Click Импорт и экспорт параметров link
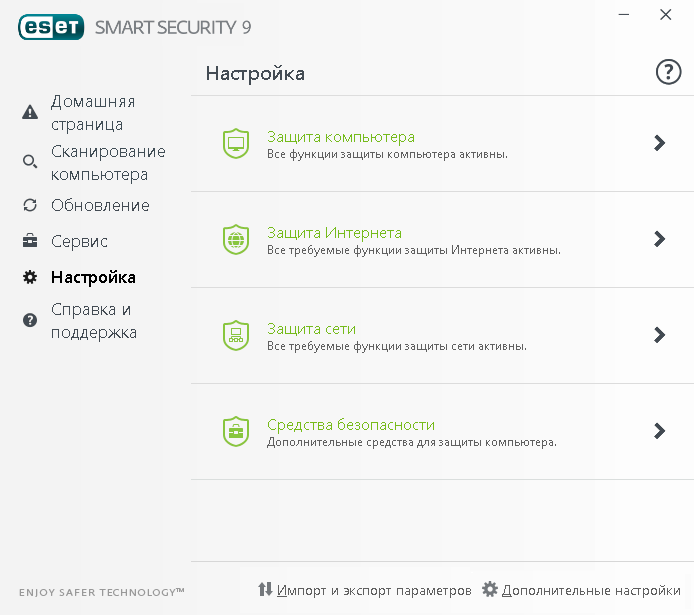Screen dimensions: 694x615 tap(373, 590)
